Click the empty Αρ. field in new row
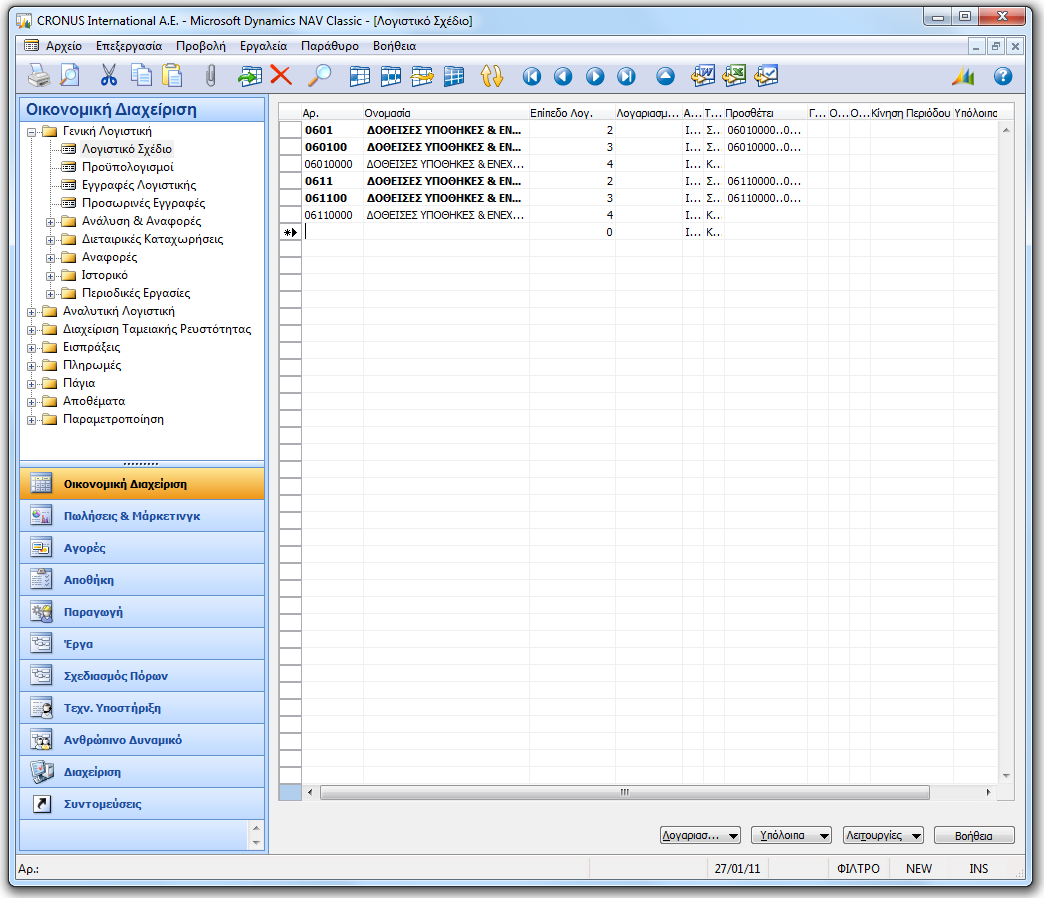This screenshot has height=898, width=1044. pyautogui.click(x=332, y=232)
